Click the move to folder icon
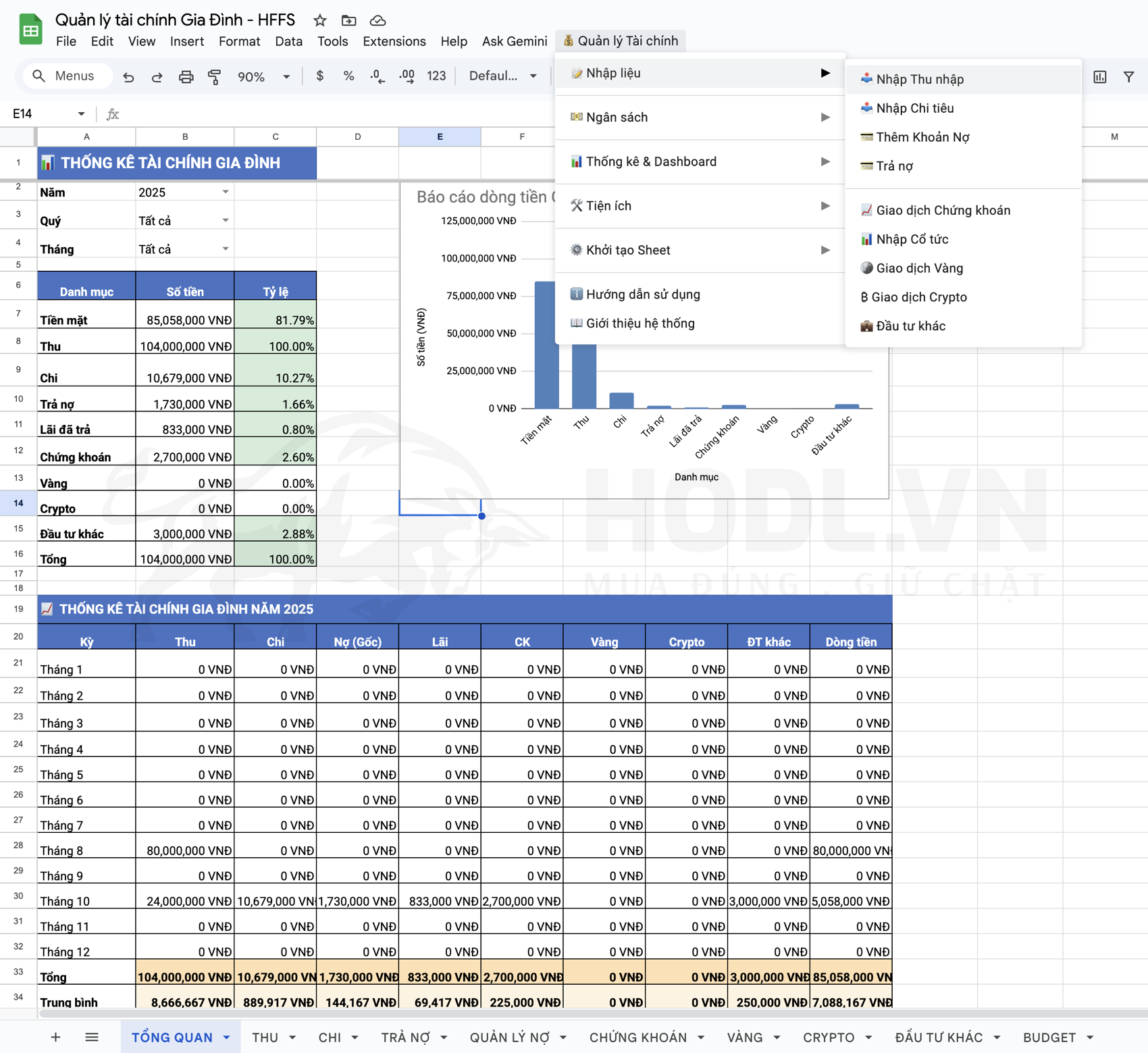 tap(348, 20)
